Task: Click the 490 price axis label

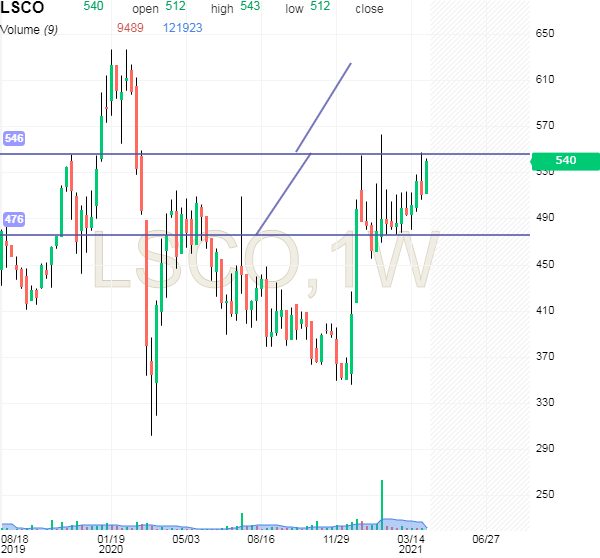Action: point(545,217)
